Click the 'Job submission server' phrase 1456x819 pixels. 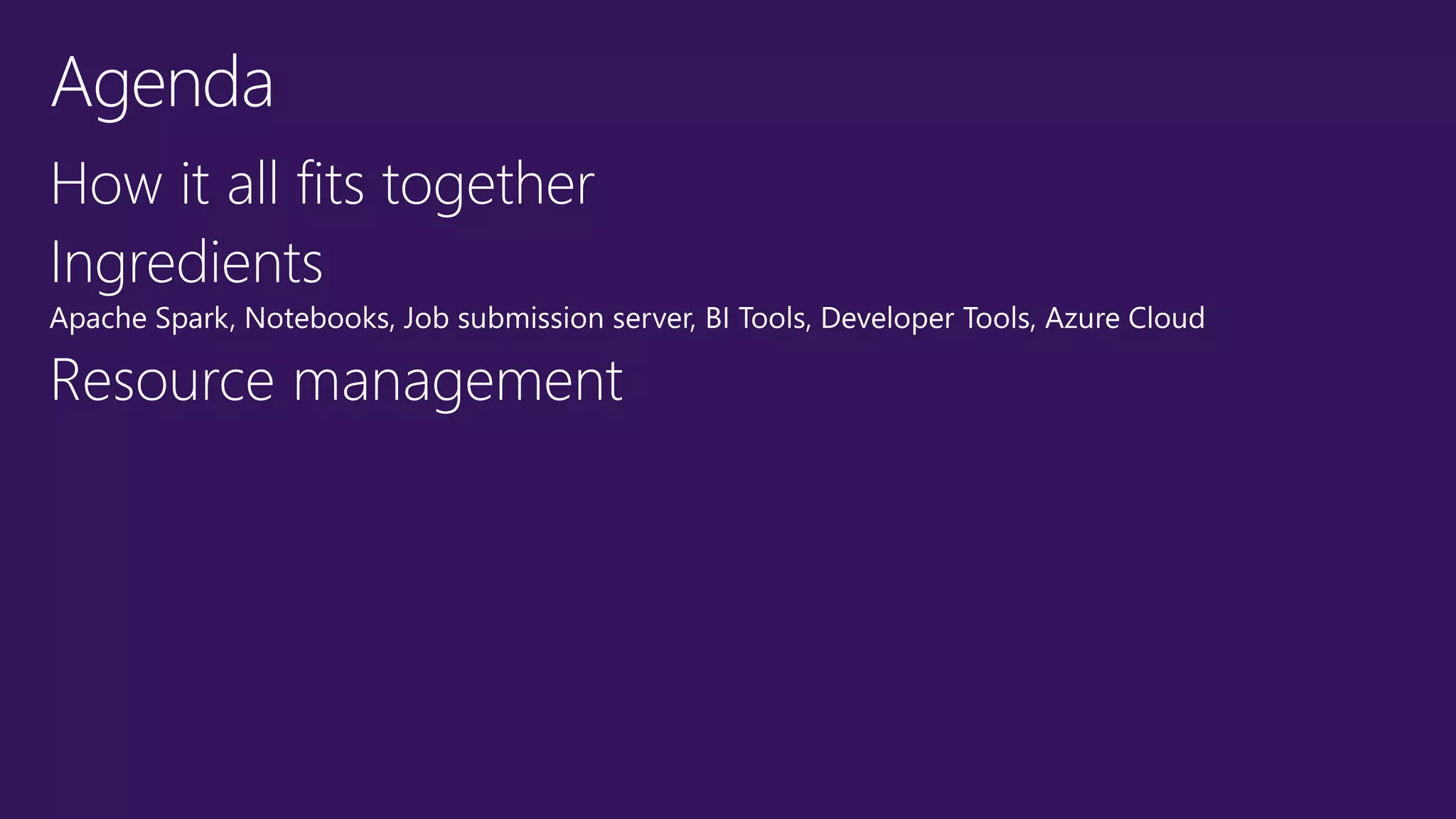pyautogui.click(x=547, y=318)
